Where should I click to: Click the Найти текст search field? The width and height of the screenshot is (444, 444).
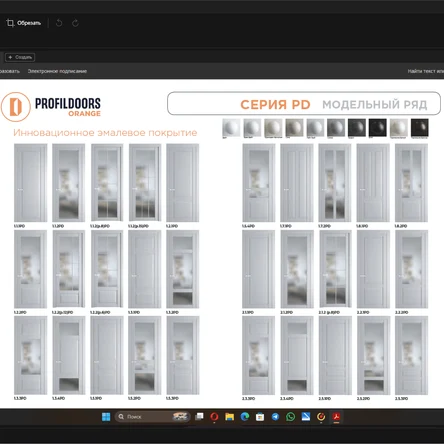click(426, 71)
